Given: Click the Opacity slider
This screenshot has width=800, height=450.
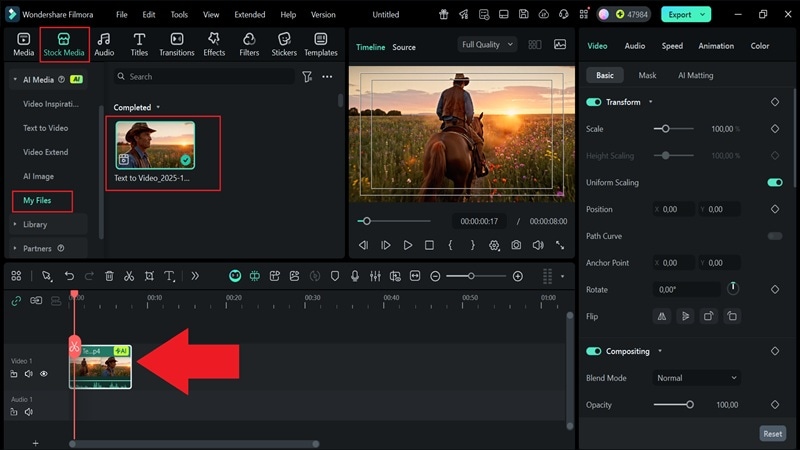Looking at the screenshot, I should pyautogui.click(x=673, y=405).
